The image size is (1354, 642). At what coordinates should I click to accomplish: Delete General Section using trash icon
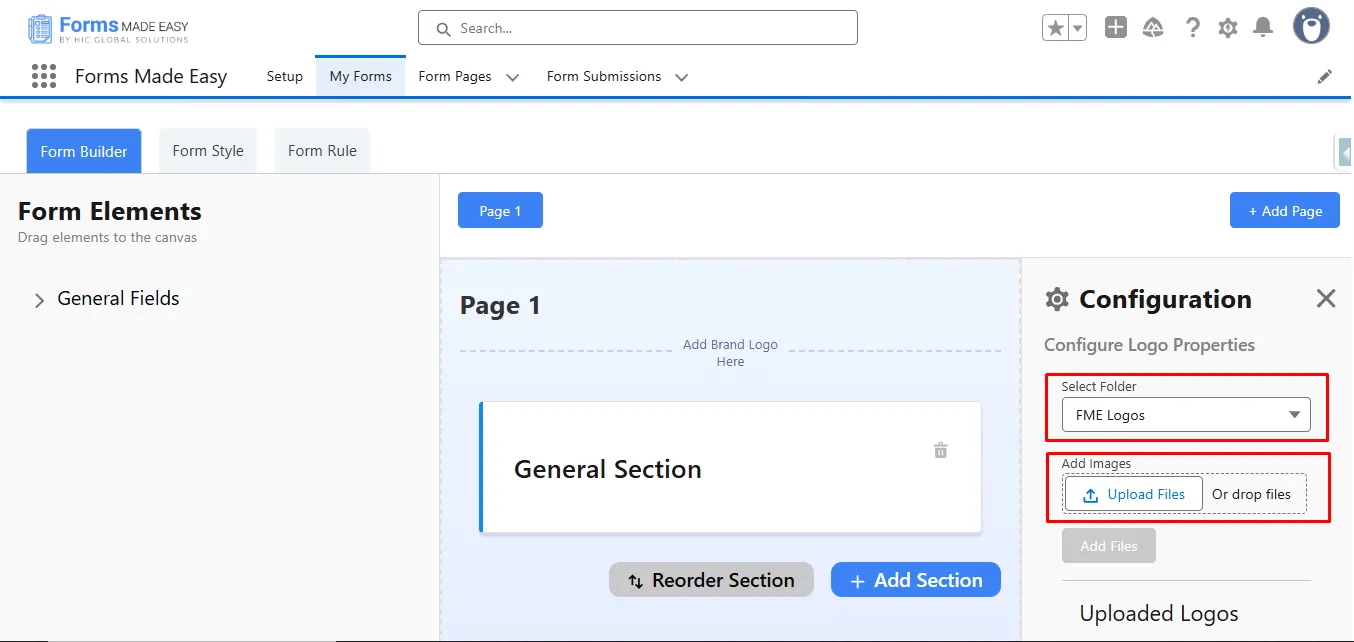click(x=940, y=451)
